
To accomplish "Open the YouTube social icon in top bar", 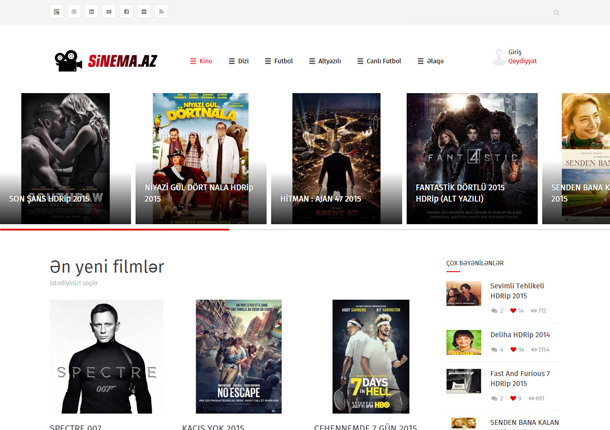I will tap(109, 12).
